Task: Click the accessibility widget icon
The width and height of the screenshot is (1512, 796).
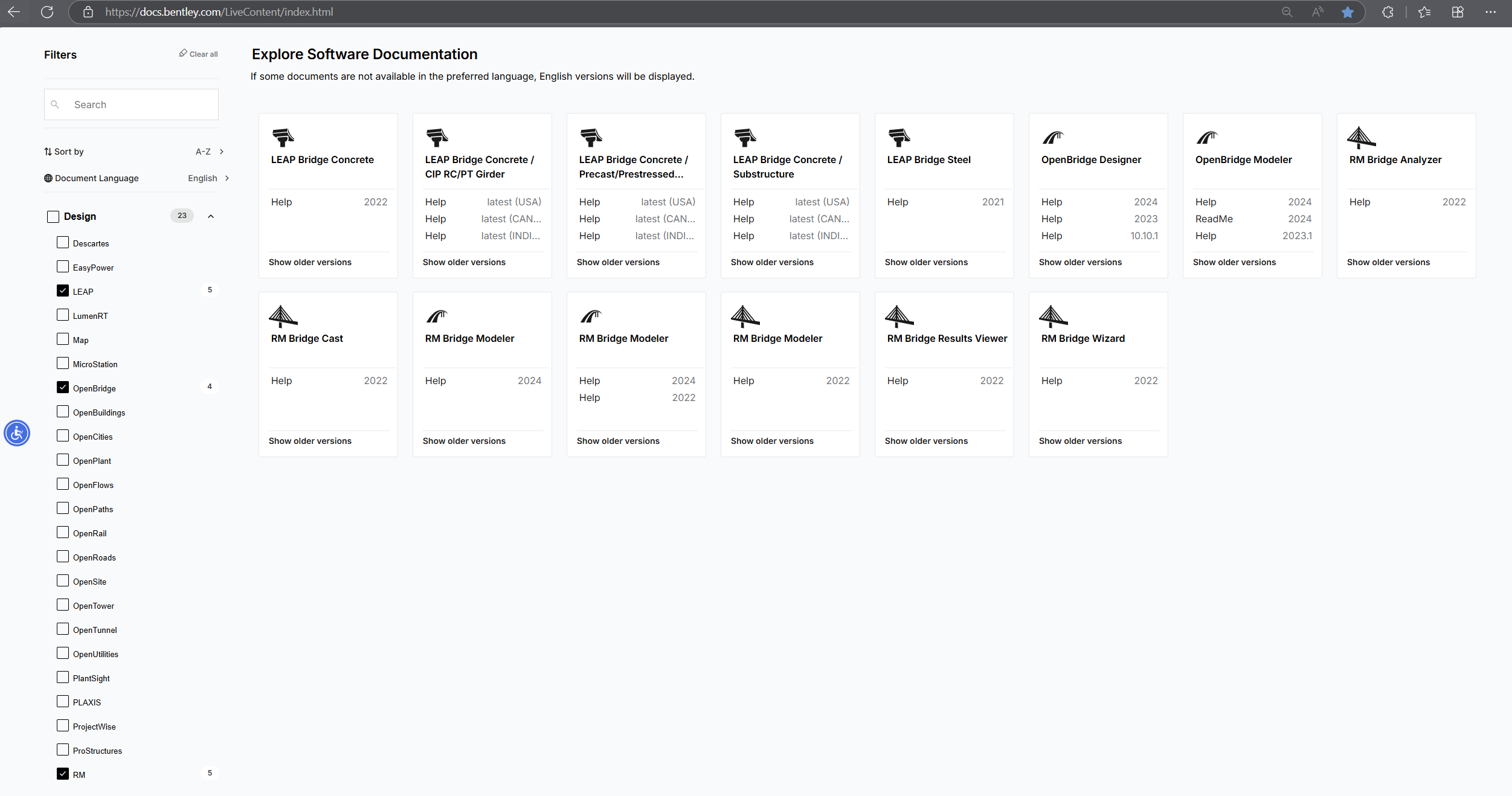Action: [x=17, y=433]
